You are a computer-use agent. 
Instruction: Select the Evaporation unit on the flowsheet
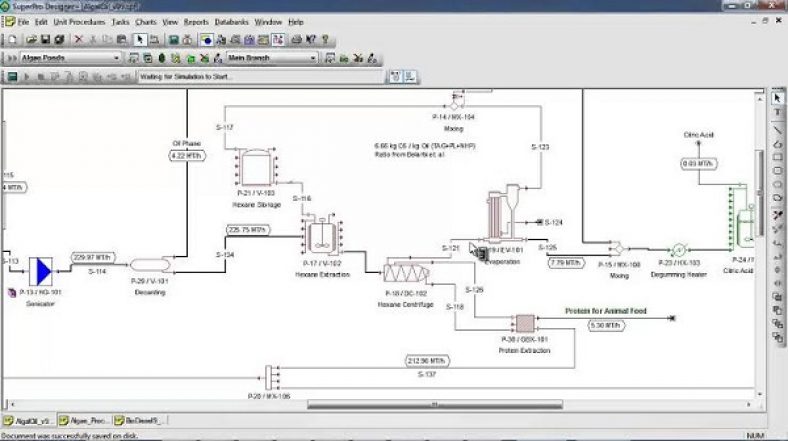tap(505, 213)
